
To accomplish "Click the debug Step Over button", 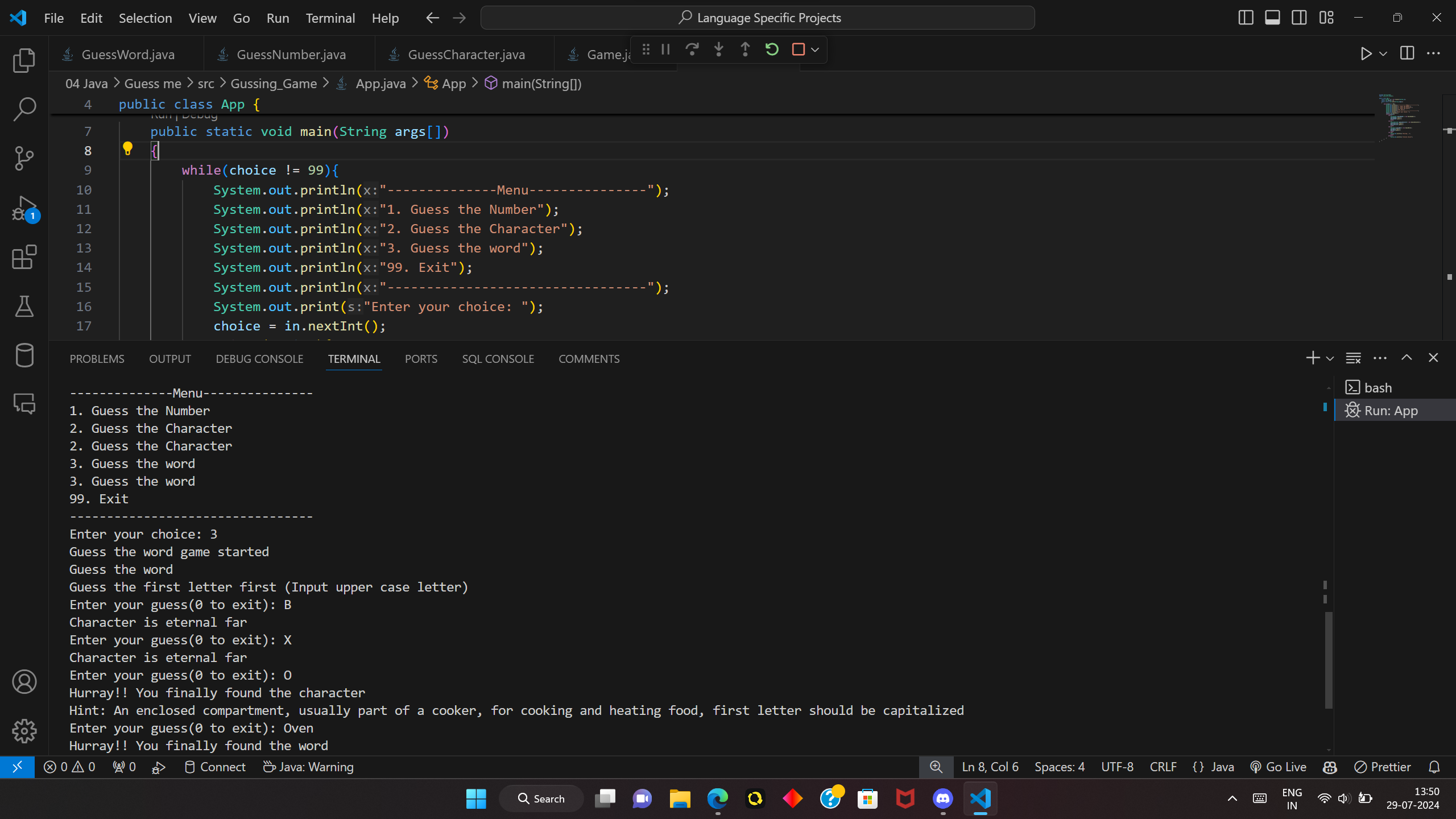I will pos(692,49).
